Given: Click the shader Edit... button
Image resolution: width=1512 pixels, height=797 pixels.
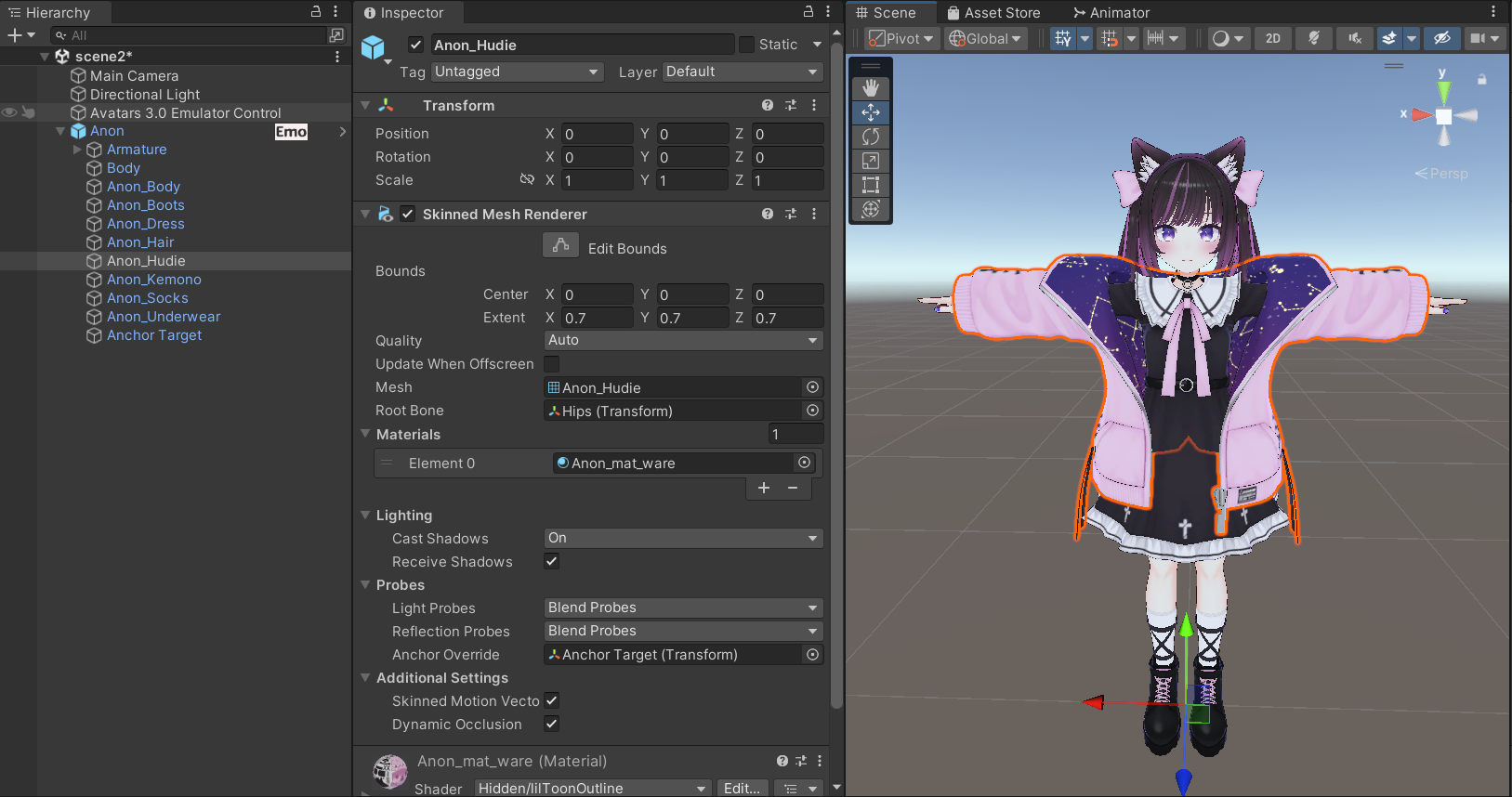Looking at the screenshot, I should pos(742,788).
